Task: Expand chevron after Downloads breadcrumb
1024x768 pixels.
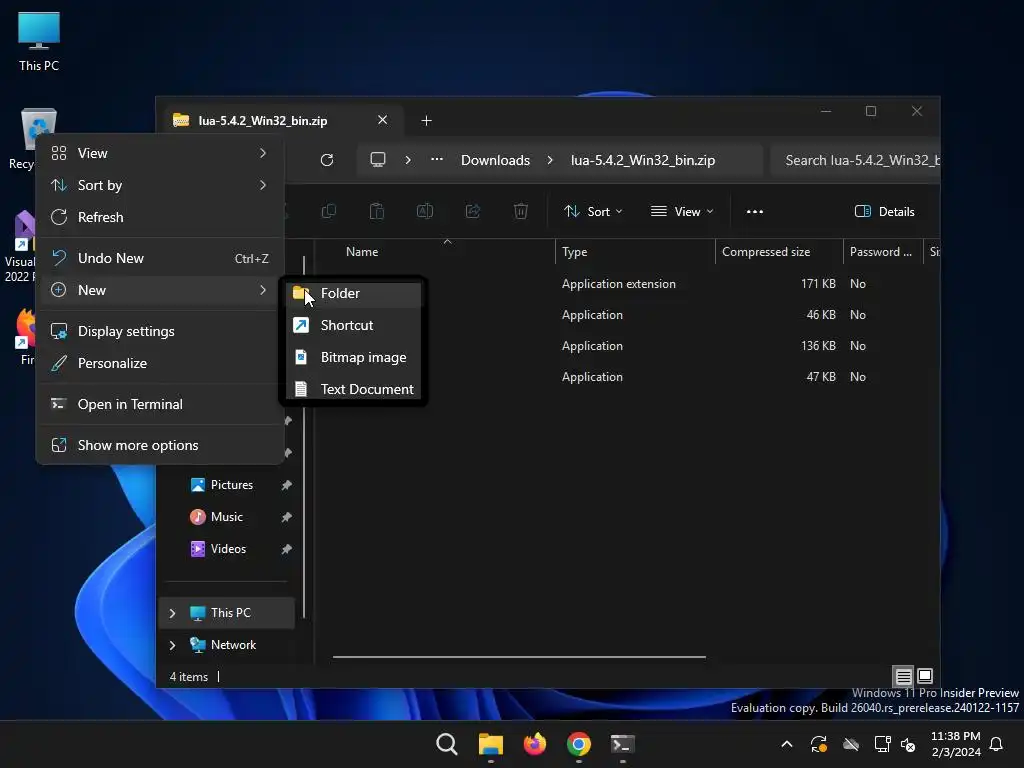Action: [550, 160]
